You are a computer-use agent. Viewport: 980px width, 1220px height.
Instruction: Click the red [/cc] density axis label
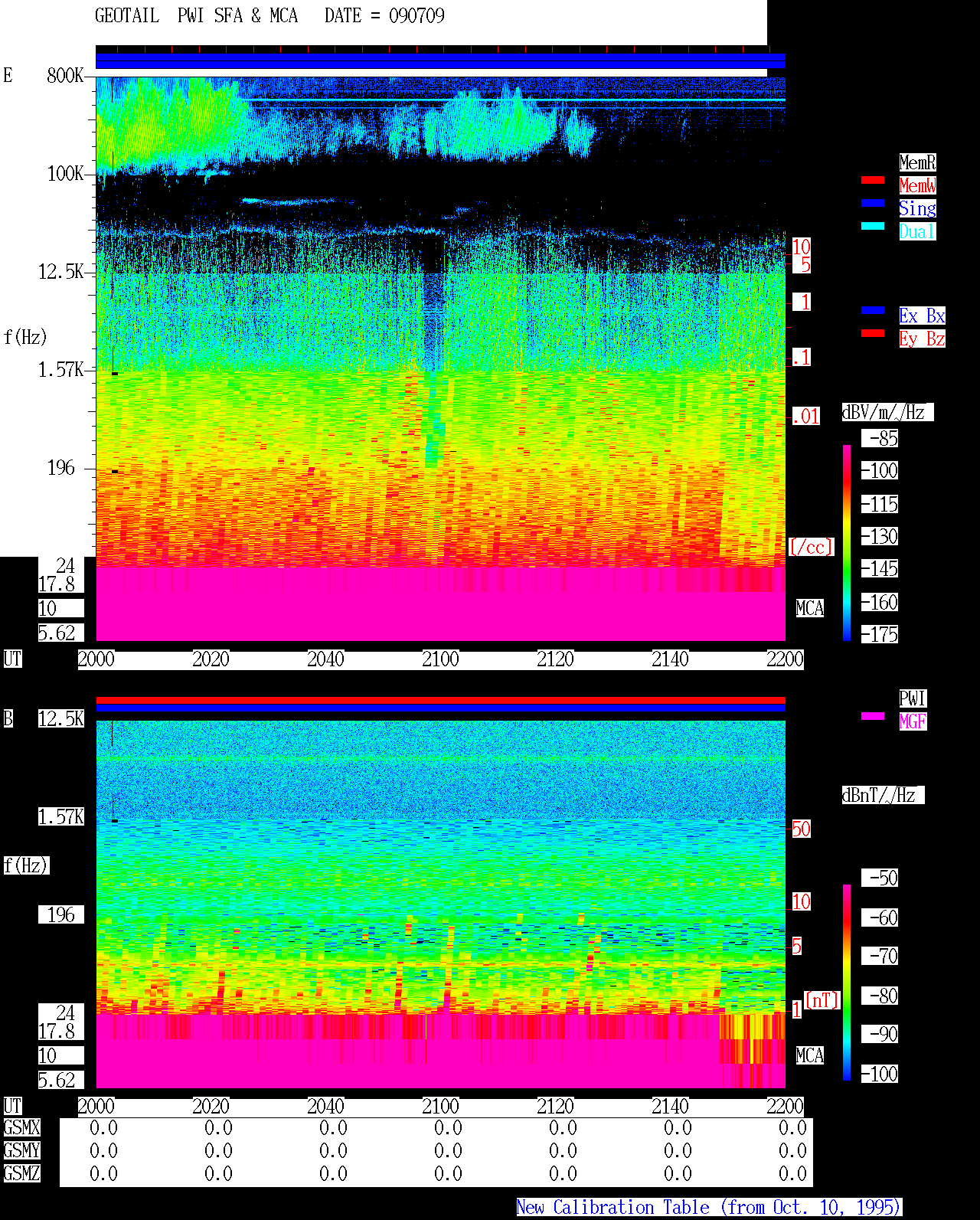point(811,548)
